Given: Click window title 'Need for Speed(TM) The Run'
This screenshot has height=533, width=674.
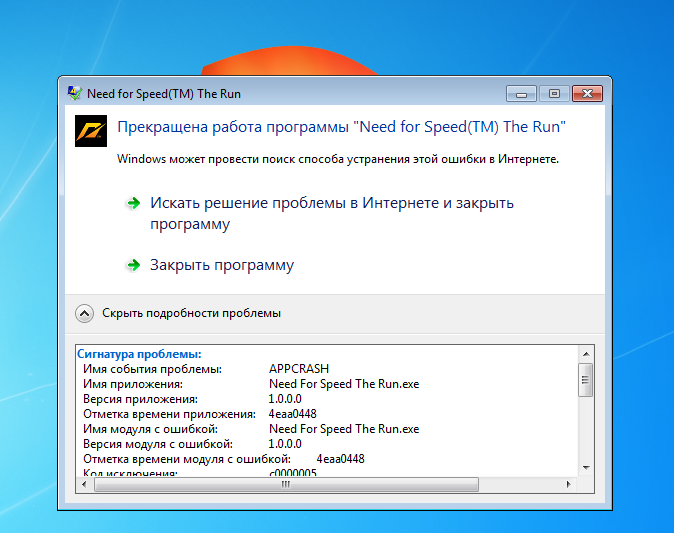Looking at the screenshot, I should tap(164, 94).
